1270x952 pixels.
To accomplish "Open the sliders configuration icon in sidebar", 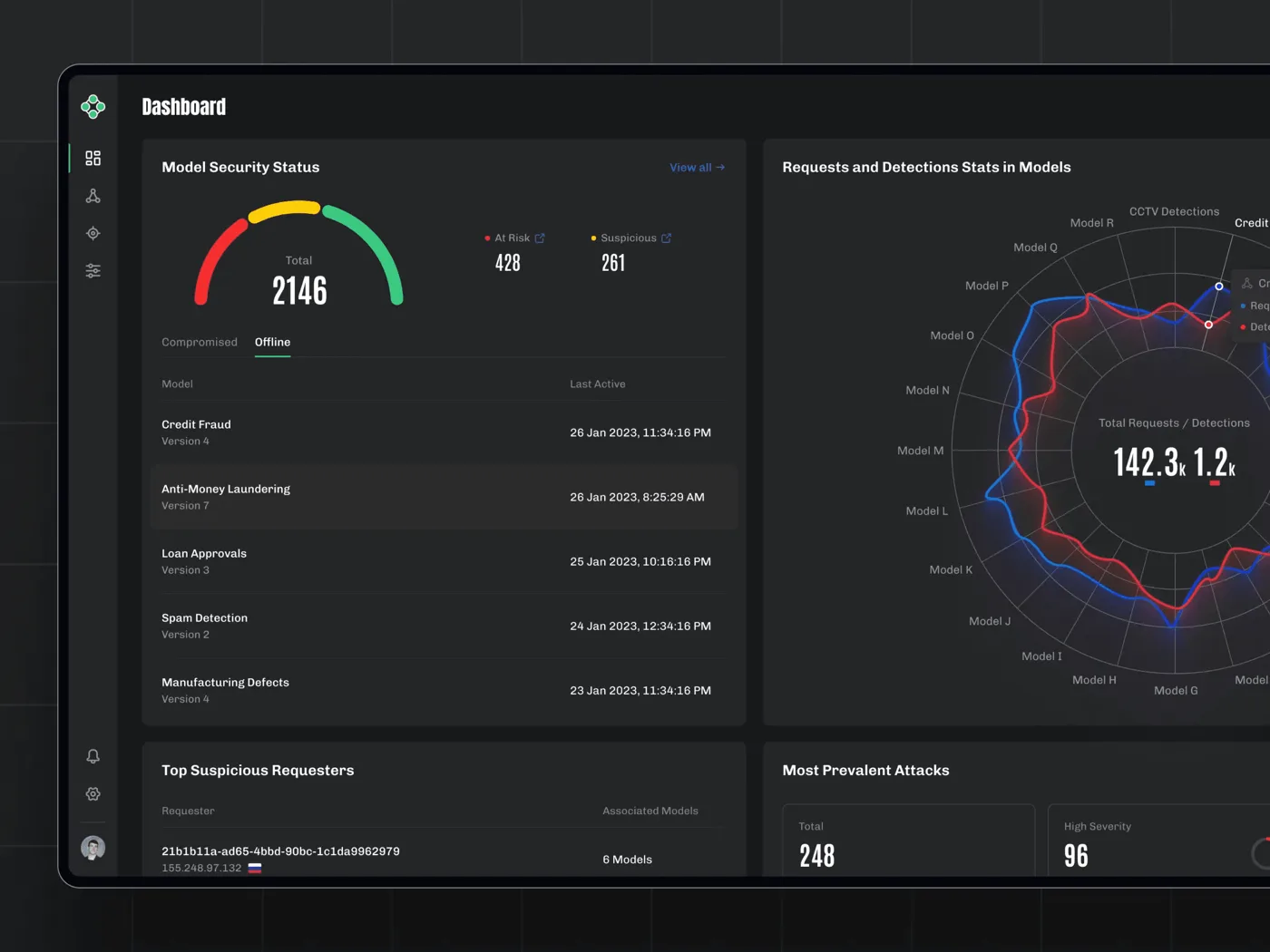I will click(93, 271).
